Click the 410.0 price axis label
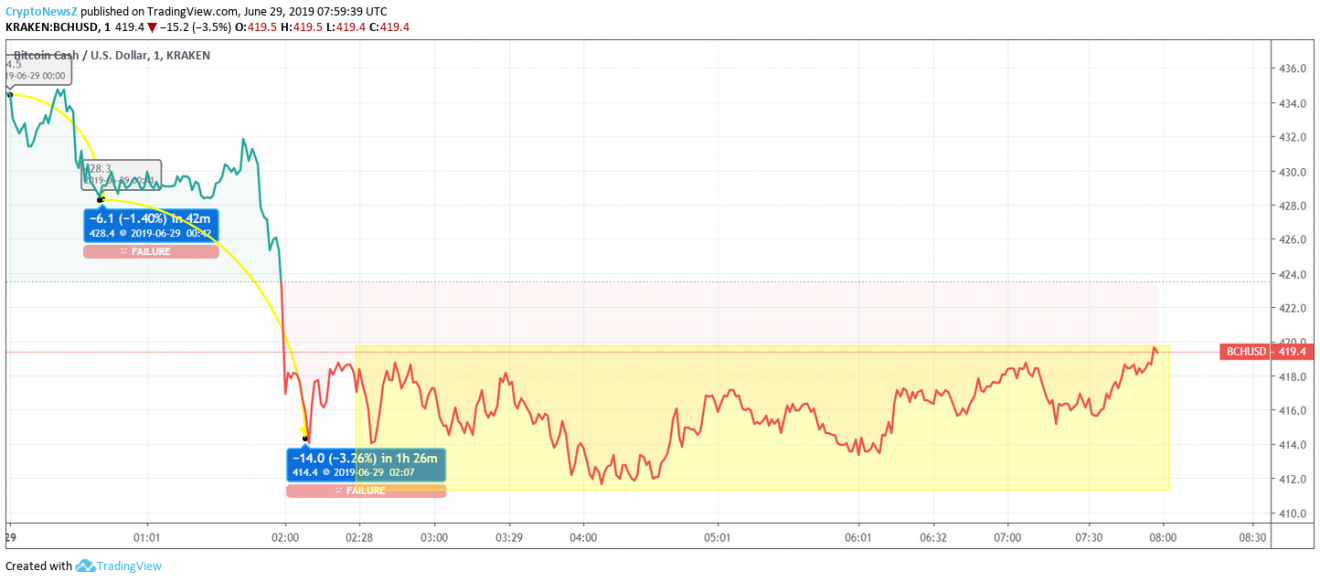The image size is (1320, 582). point(1294,514)
